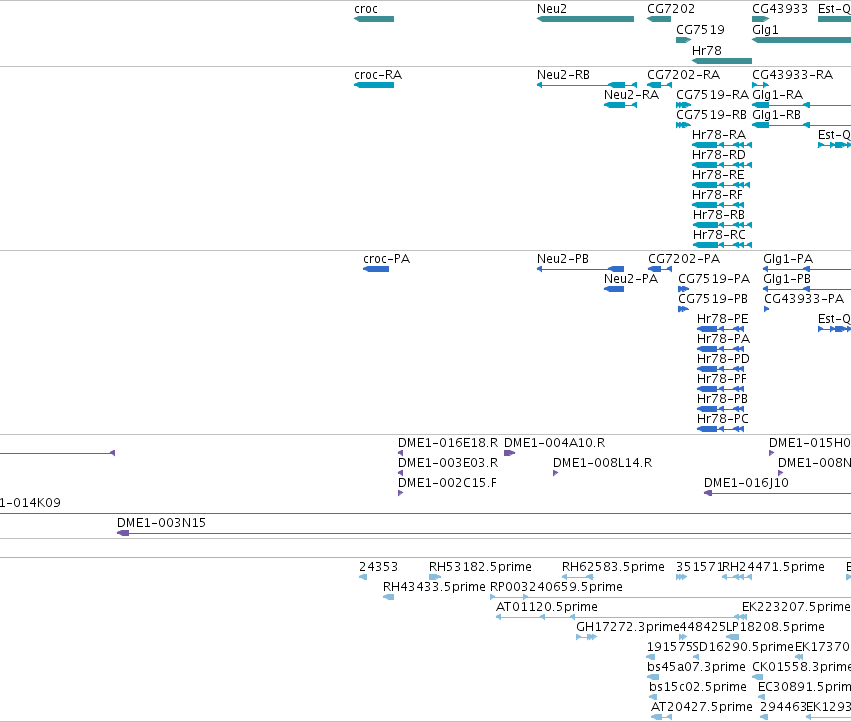851x722 pixels.
Task: Click the CG7202 gene feature
Action: point(659,19)
